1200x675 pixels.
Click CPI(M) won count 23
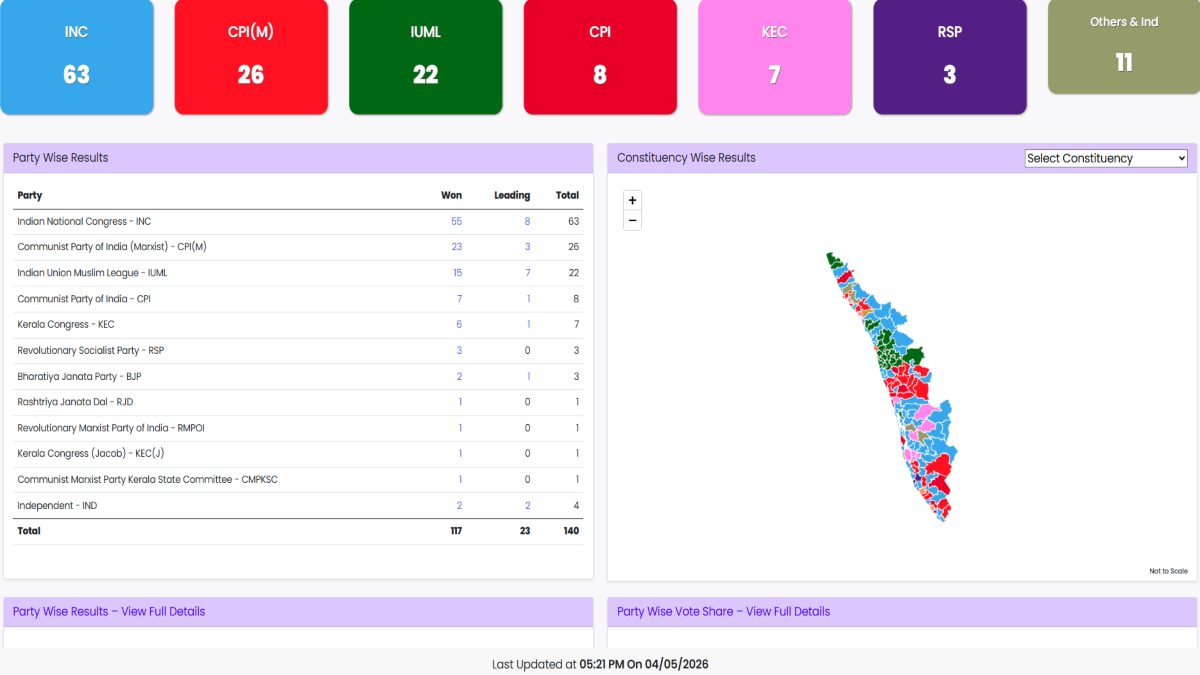(x=457, y=247)
